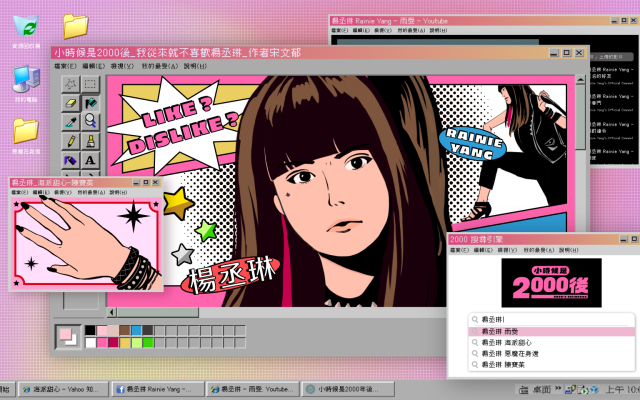The height and width of the screenshot is (400, 640).
Task: Select the rectangular selection tool
Action: 90,84
